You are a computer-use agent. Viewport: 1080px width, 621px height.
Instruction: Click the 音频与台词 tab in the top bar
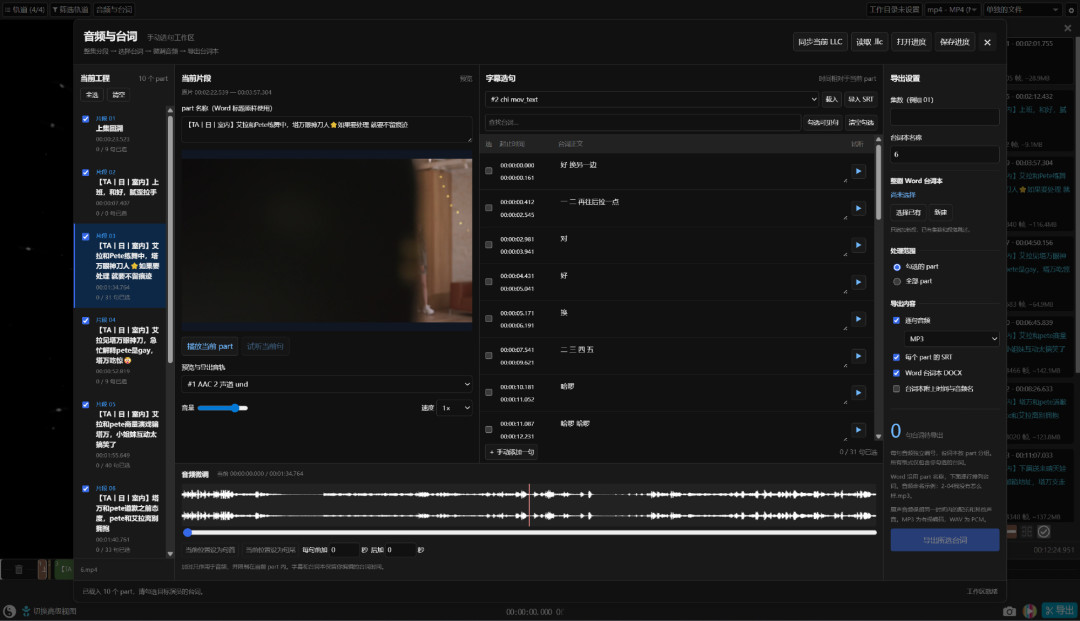114,10
